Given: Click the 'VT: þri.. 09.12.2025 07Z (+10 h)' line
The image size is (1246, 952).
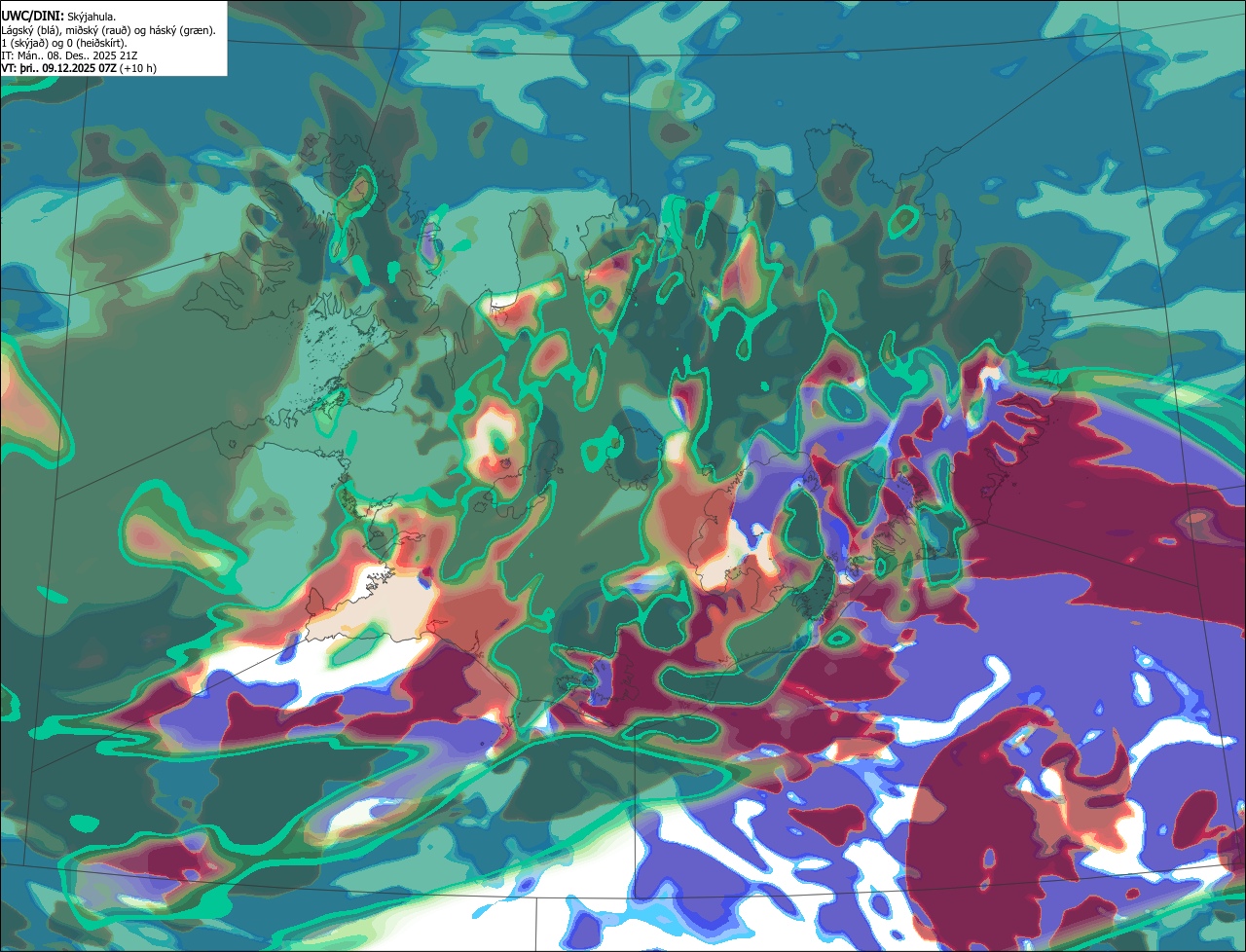Looking at the screenshot, I should click(79, 68).
